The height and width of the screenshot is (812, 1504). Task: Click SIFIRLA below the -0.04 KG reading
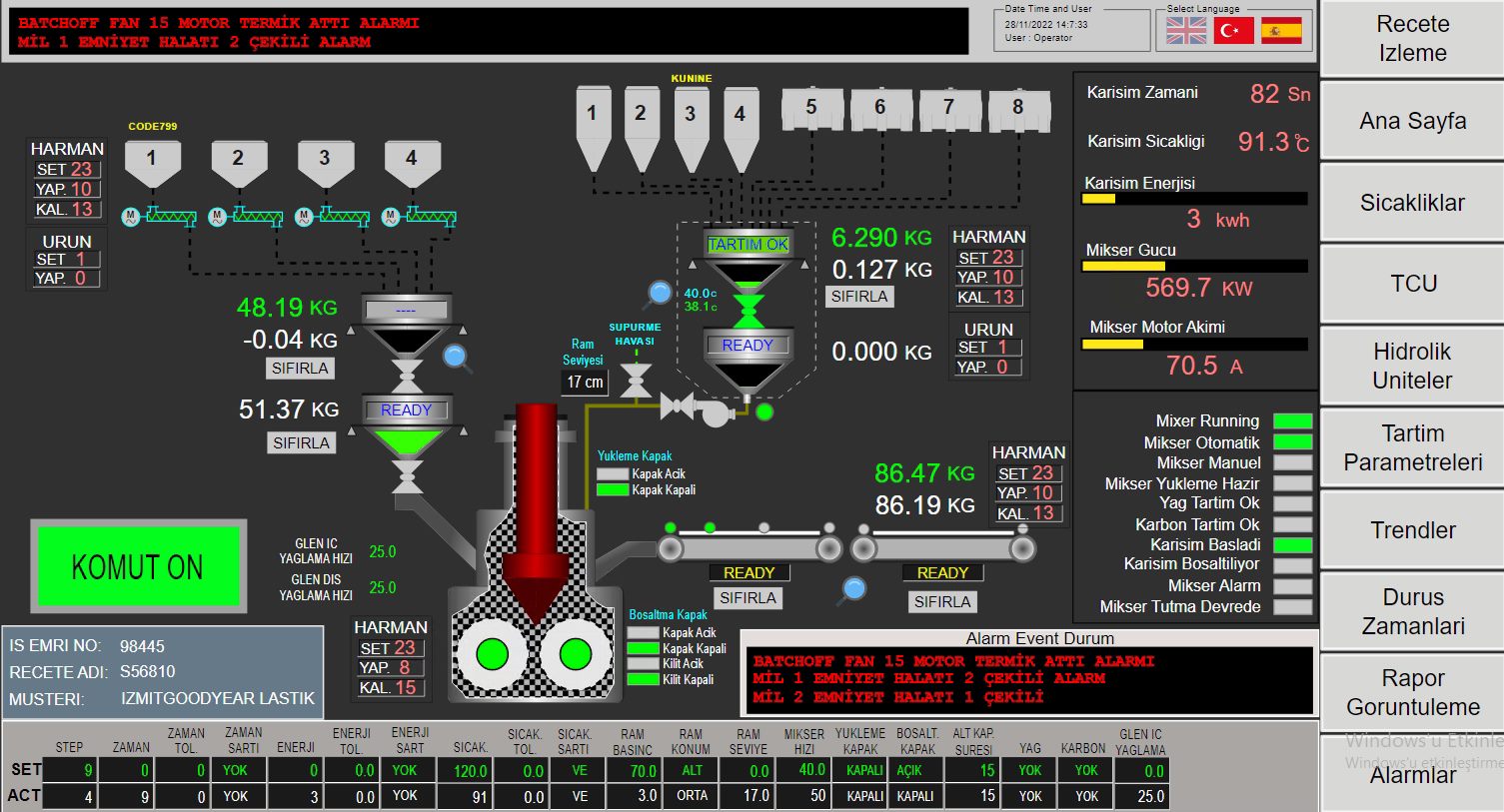[300, 369]
